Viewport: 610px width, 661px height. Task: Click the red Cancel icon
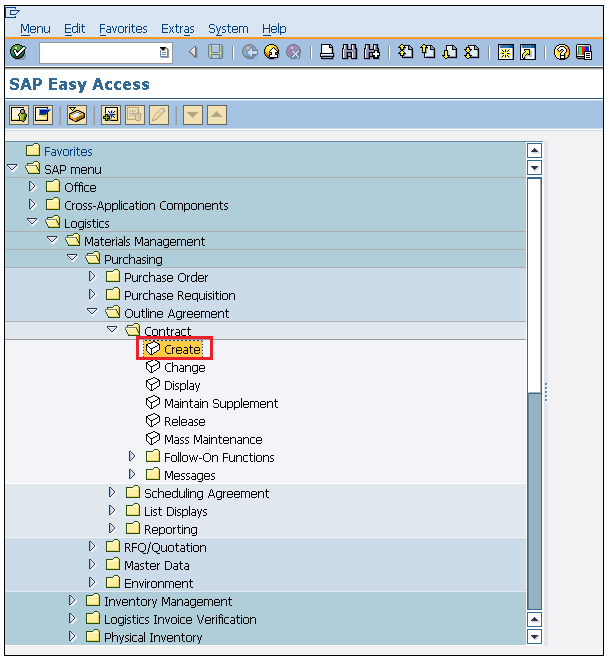coord(294,52)
